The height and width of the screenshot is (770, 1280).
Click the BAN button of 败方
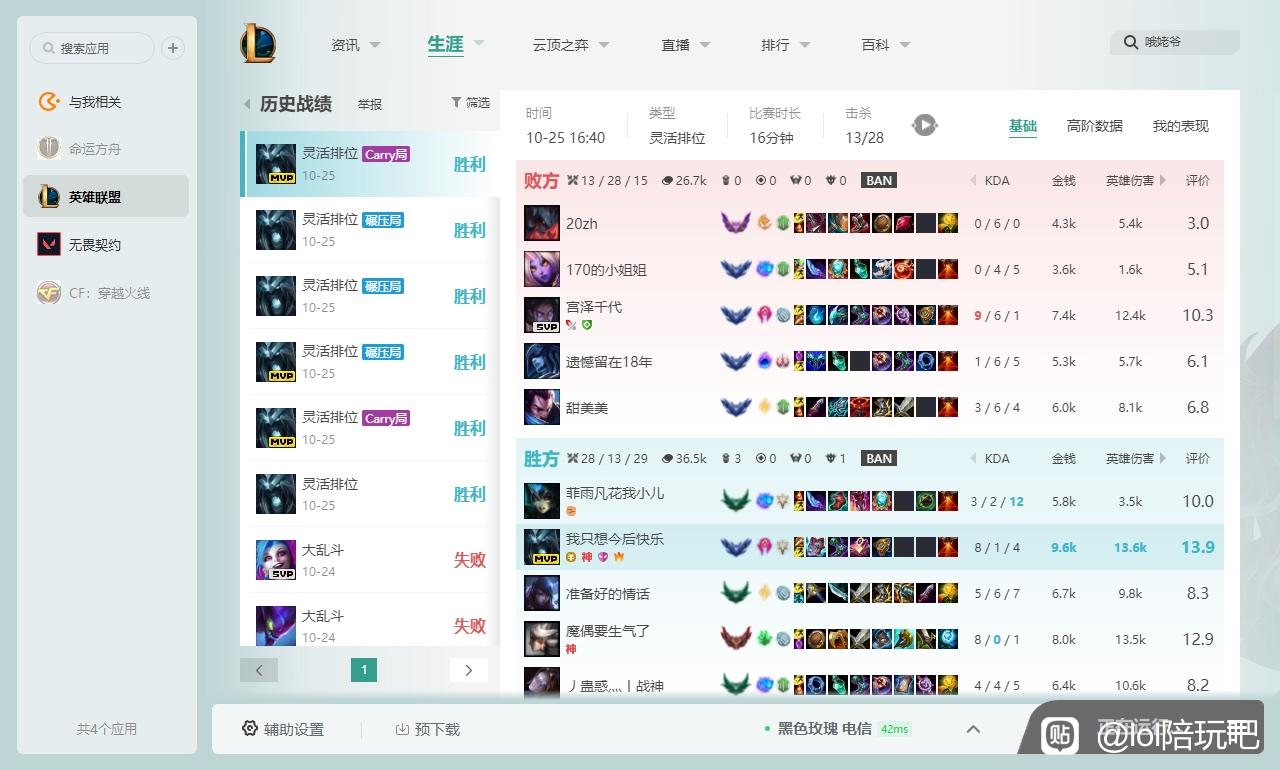point(879,181)
